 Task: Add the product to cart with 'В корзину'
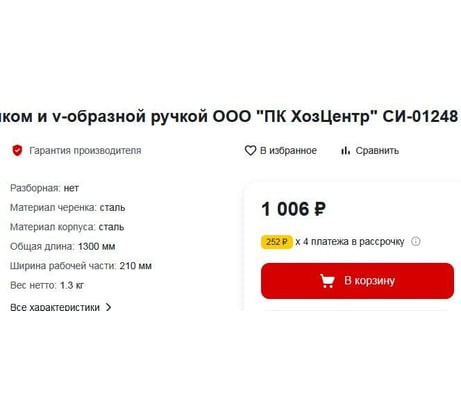(357, 281)
